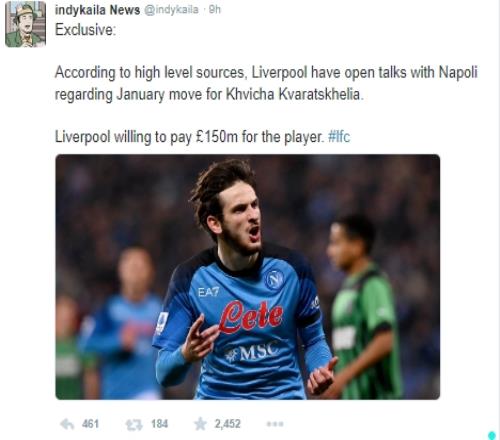This screenshot has height=440, width=500.
Task: Click the retweet icon
Action: (134, 425)
